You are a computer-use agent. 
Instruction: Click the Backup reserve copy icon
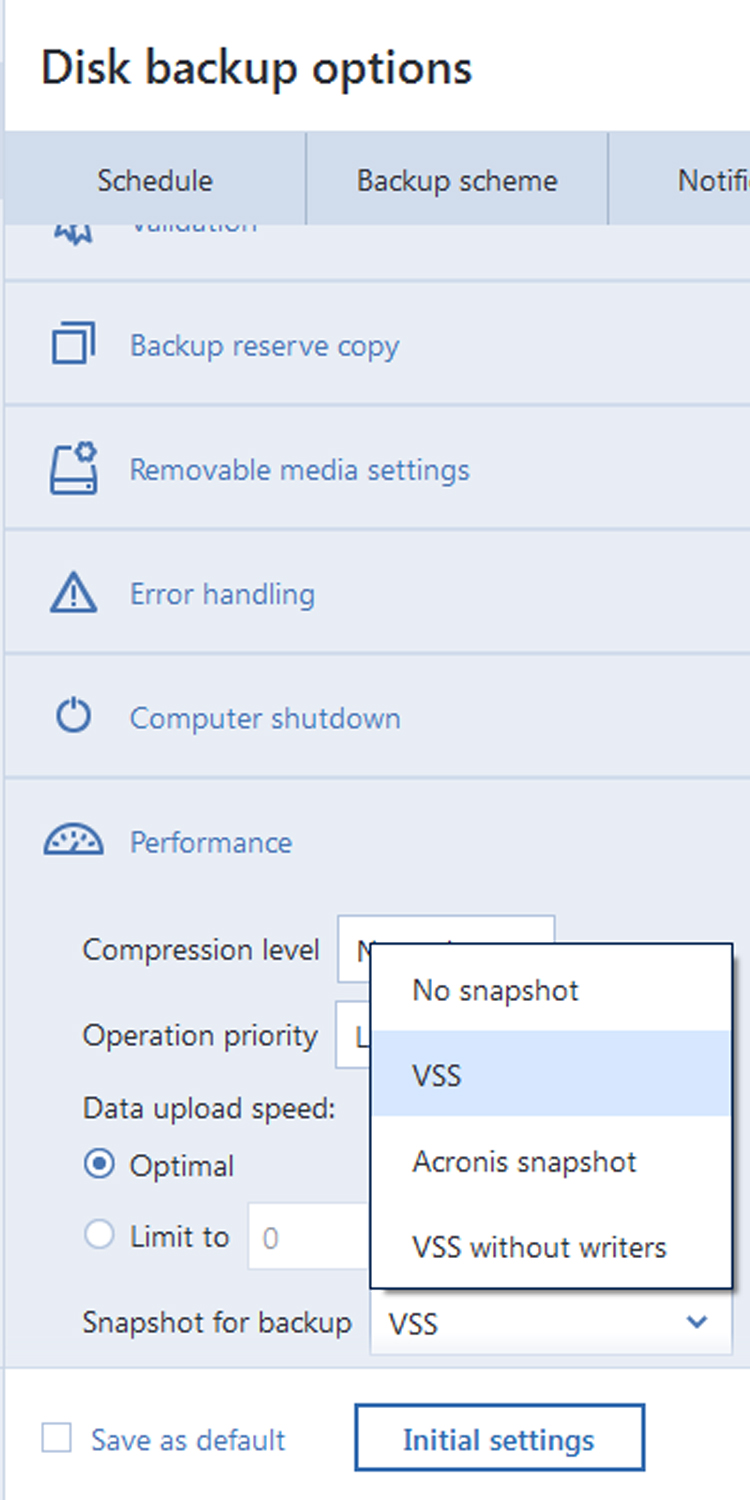[x=73, y=344]
